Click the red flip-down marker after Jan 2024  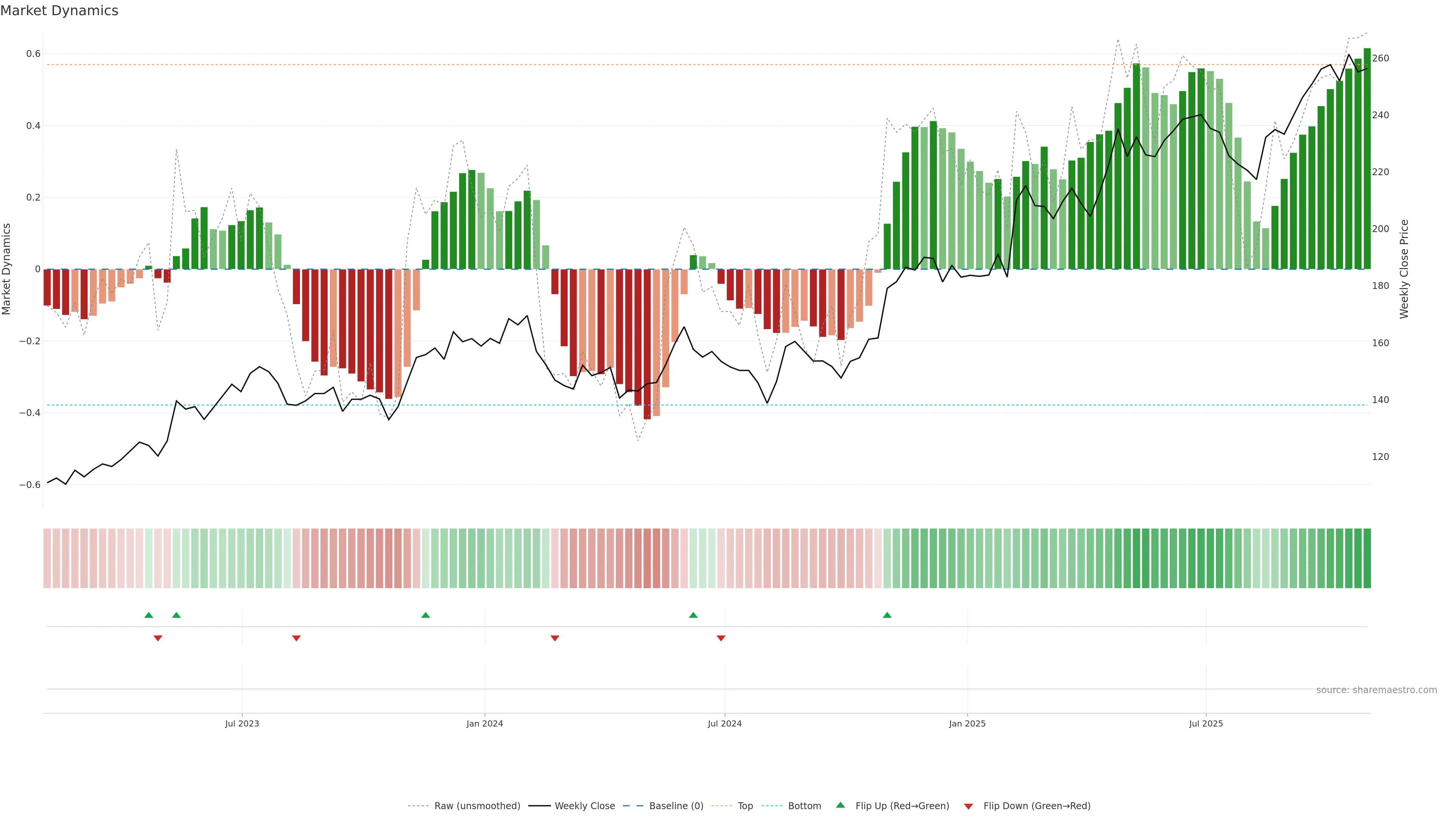tap(554, 638)
